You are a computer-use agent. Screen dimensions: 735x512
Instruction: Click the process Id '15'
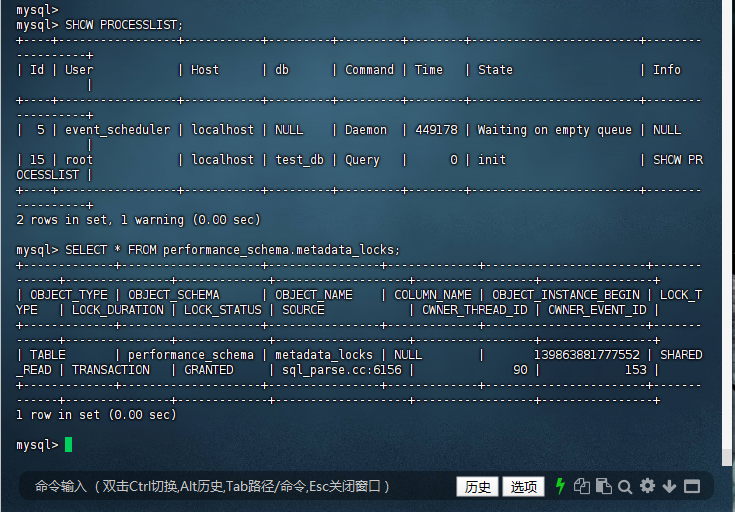(37, 160)
